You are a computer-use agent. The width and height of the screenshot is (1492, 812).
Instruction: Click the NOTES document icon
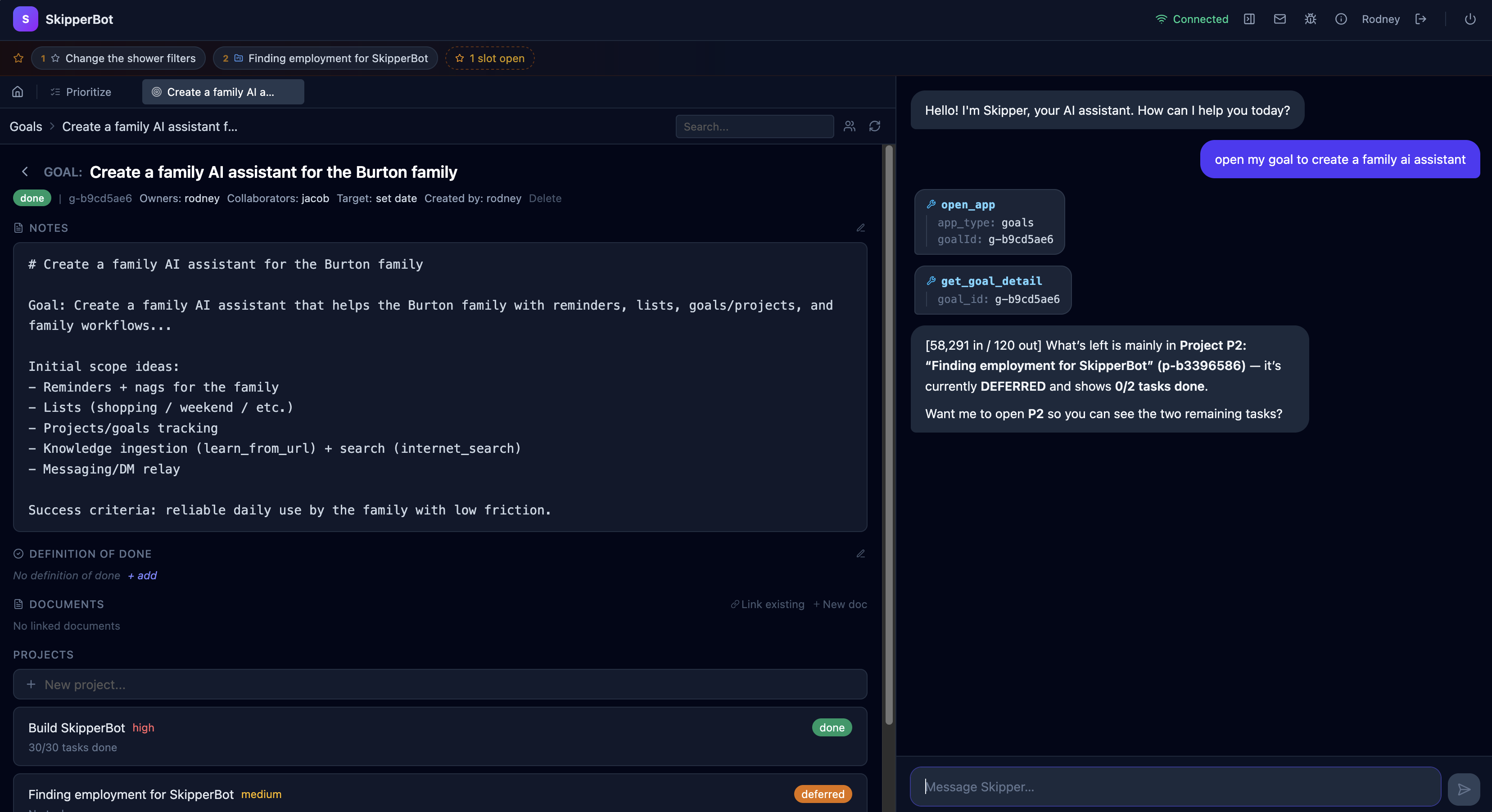tap(18, 228)
